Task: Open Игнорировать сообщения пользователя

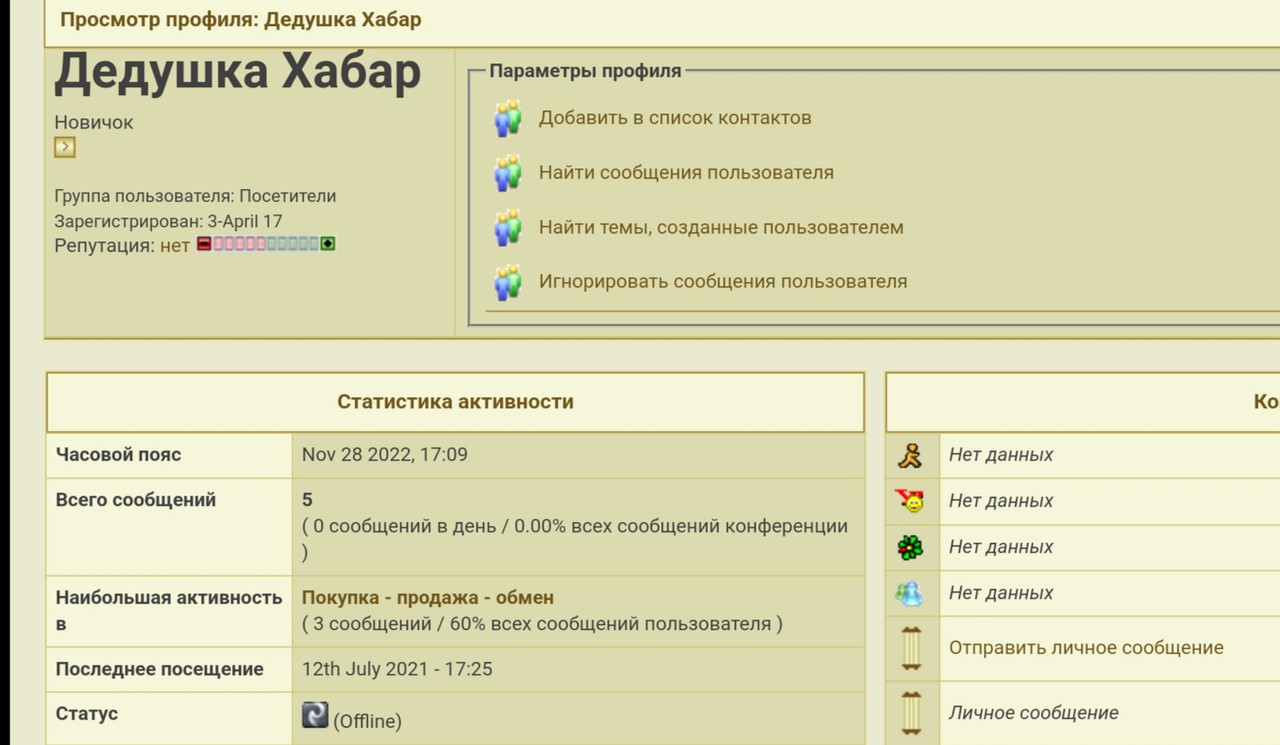Action: 723,281
